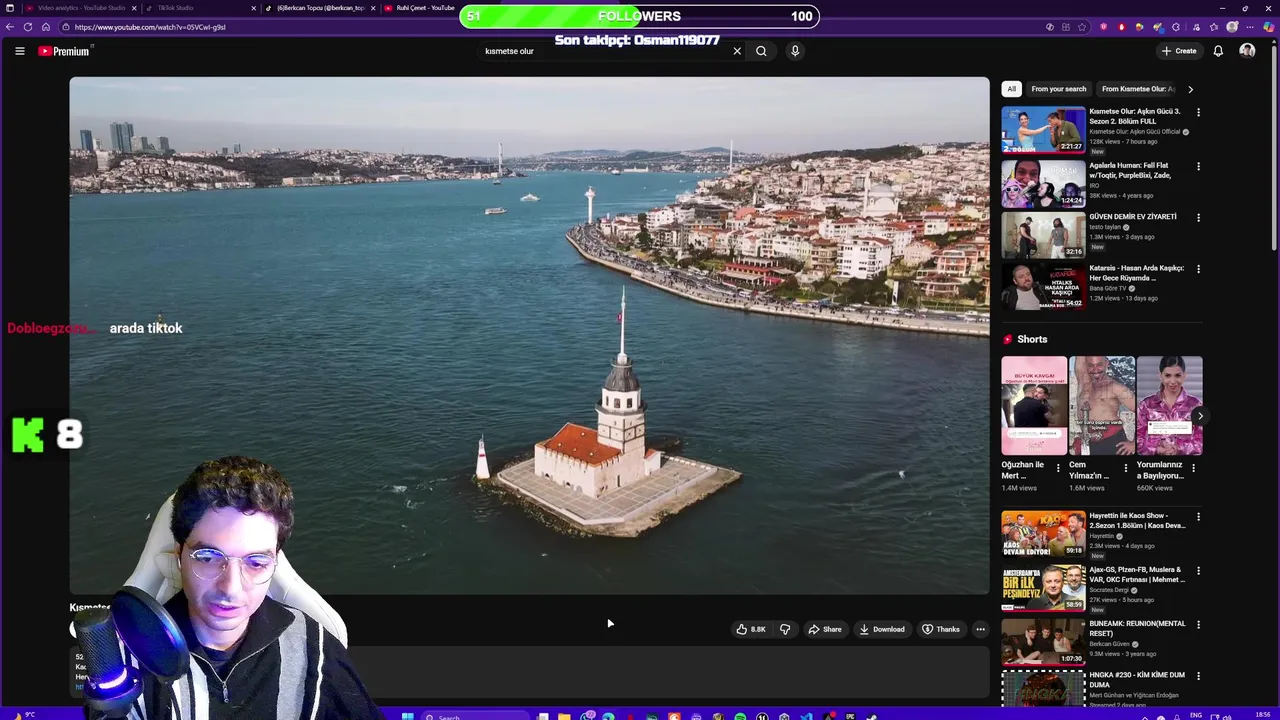Open Spotify from taskbar
The height and width of the screenshot is (720, 1280).
tap(740, 716)
